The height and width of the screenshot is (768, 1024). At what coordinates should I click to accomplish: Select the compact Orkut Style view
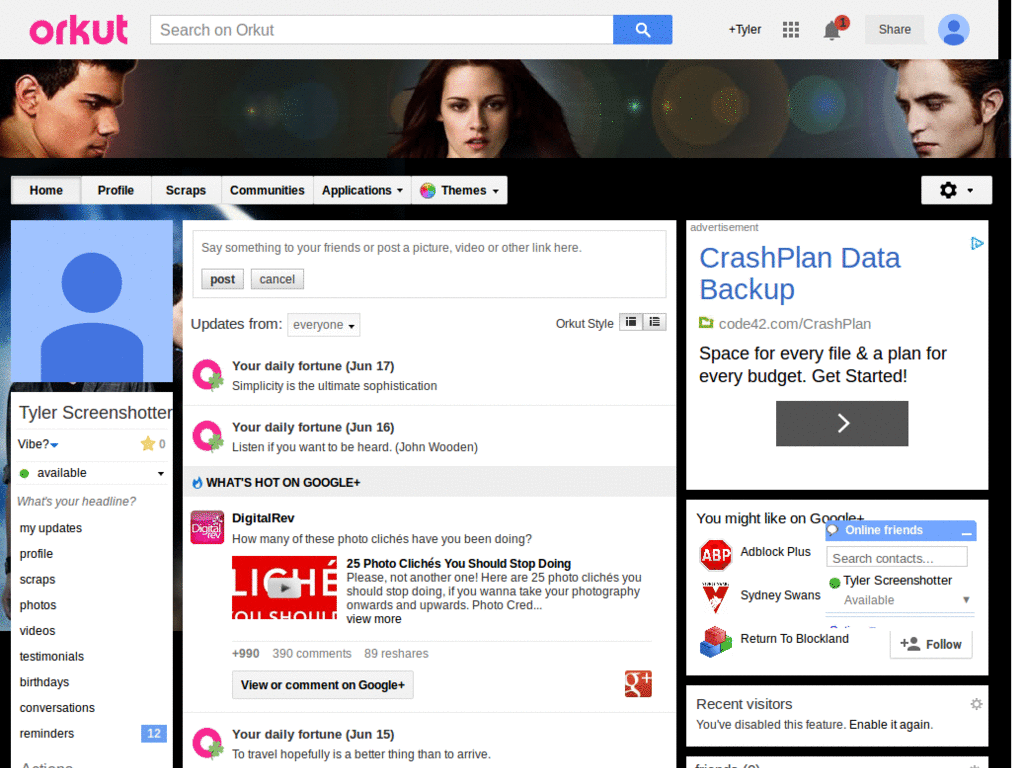pos(631,322)
